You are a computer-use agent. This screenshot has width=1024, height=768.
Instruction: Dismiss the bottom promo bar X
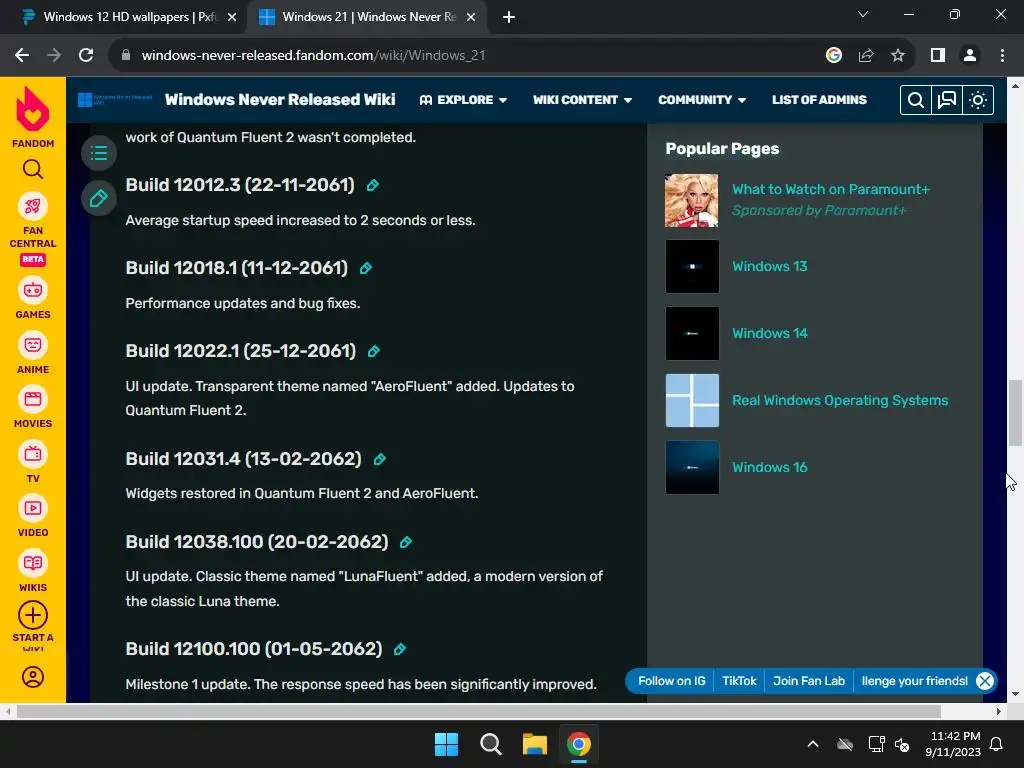point(985,681)
